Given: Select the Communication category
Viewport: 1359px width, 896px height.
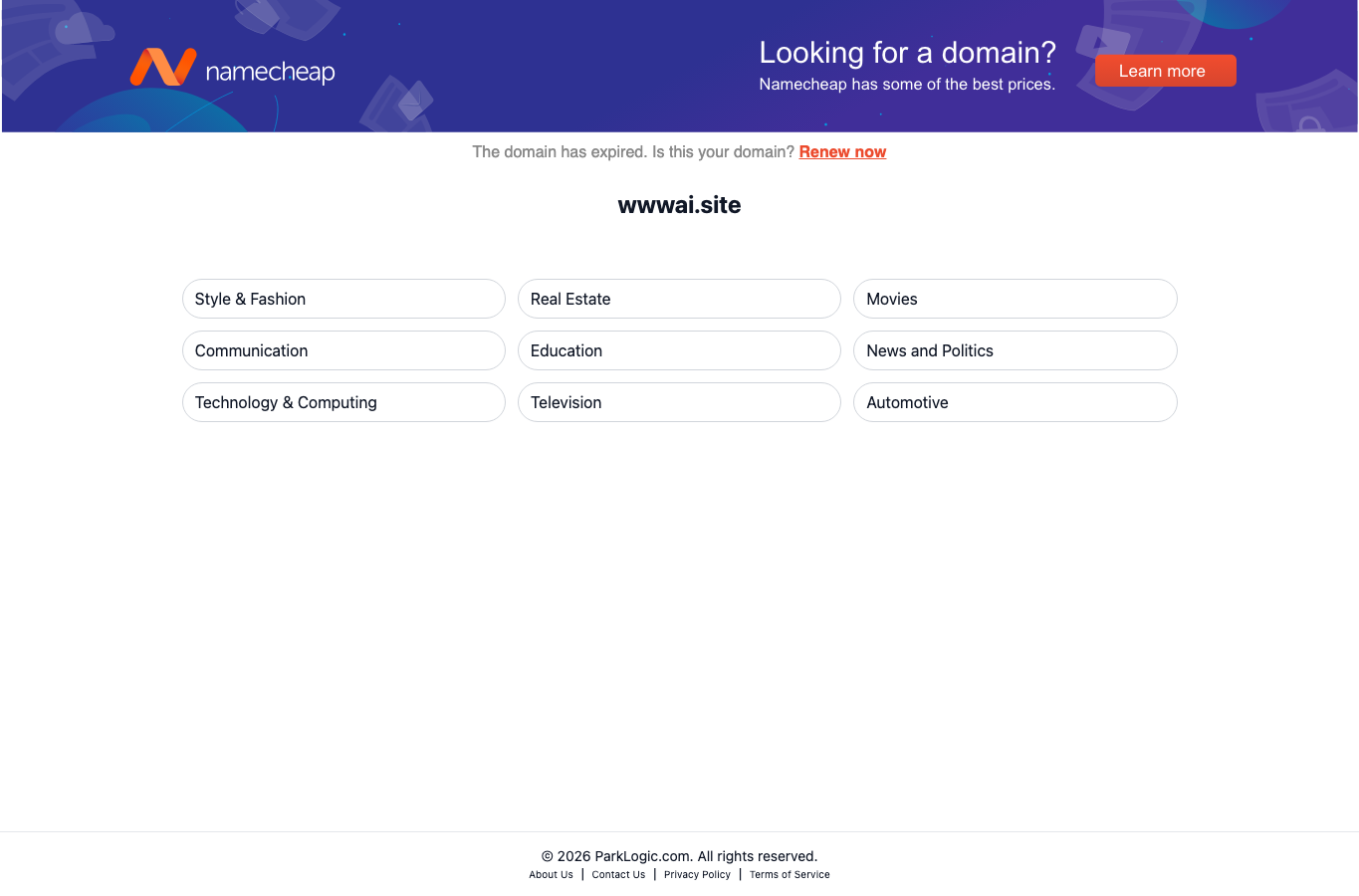Looking at the screenshot, I should pos(343,350).
